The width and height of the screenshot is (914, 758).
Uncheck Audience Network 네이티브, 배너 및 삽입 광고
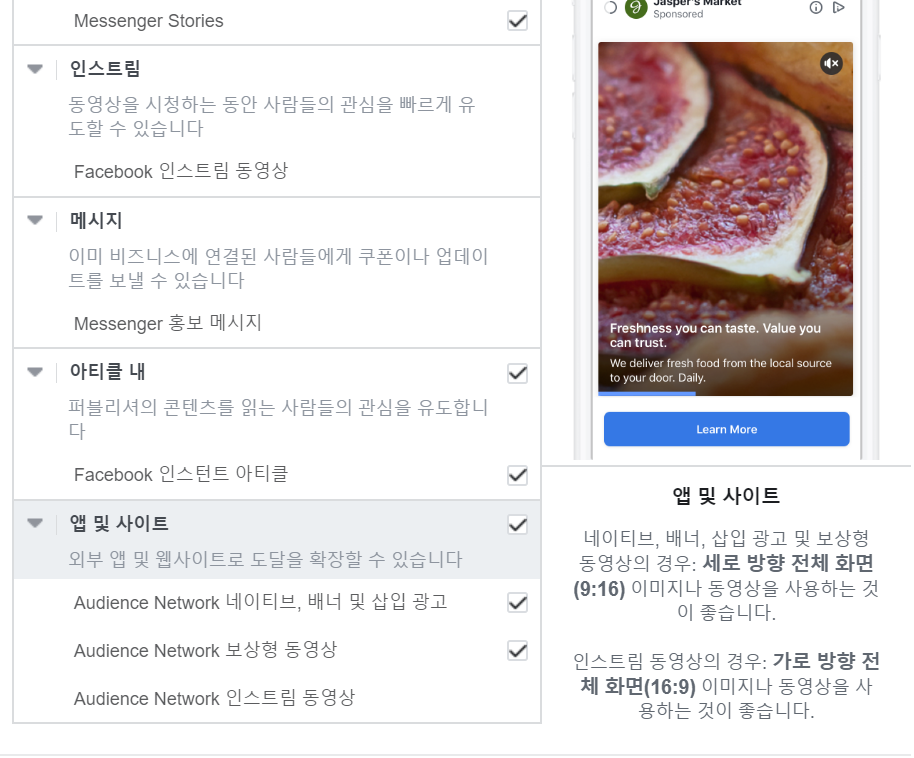click(x=518, y=602)
